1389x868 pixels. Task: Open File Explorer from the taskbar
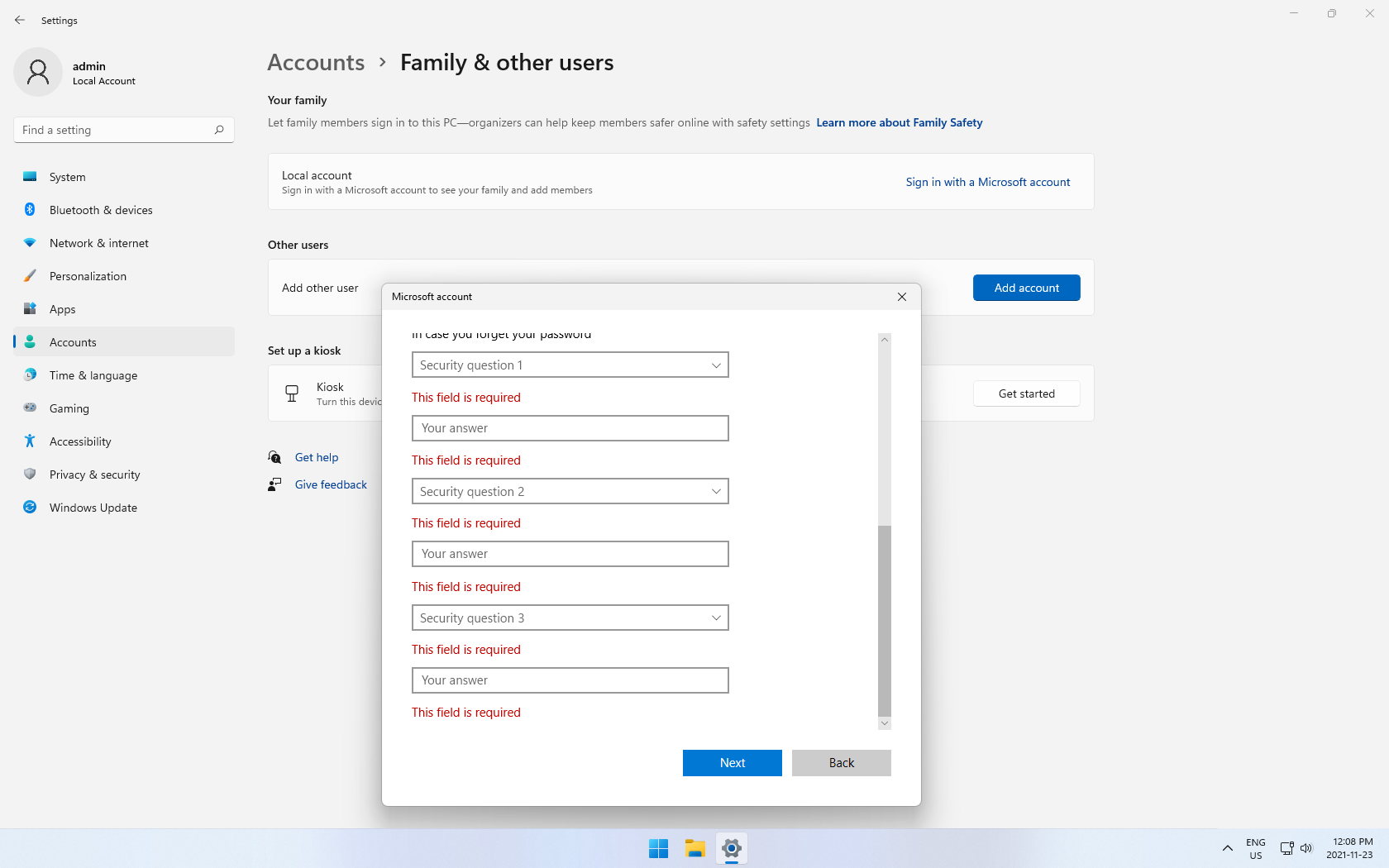pyautogui.click(x=694, y=848)
